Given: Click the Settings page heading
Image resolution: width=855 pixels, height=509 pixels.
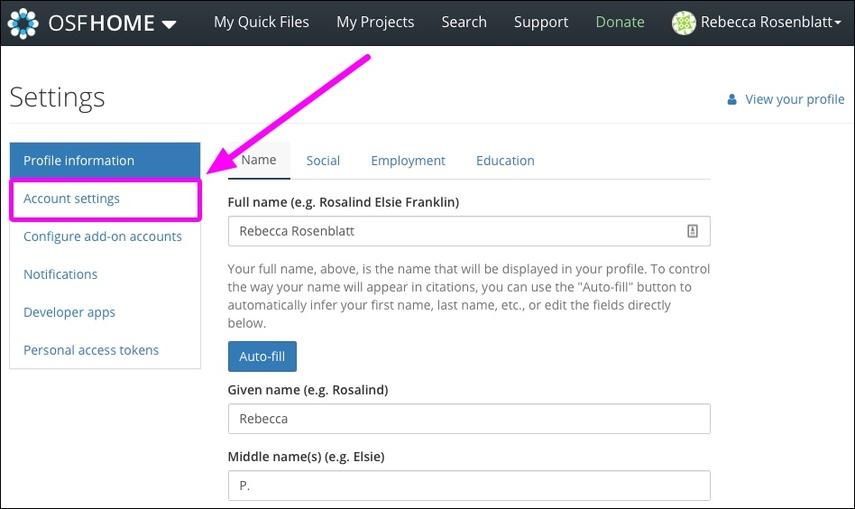Looking at the screenshot, I should point(57,98).
